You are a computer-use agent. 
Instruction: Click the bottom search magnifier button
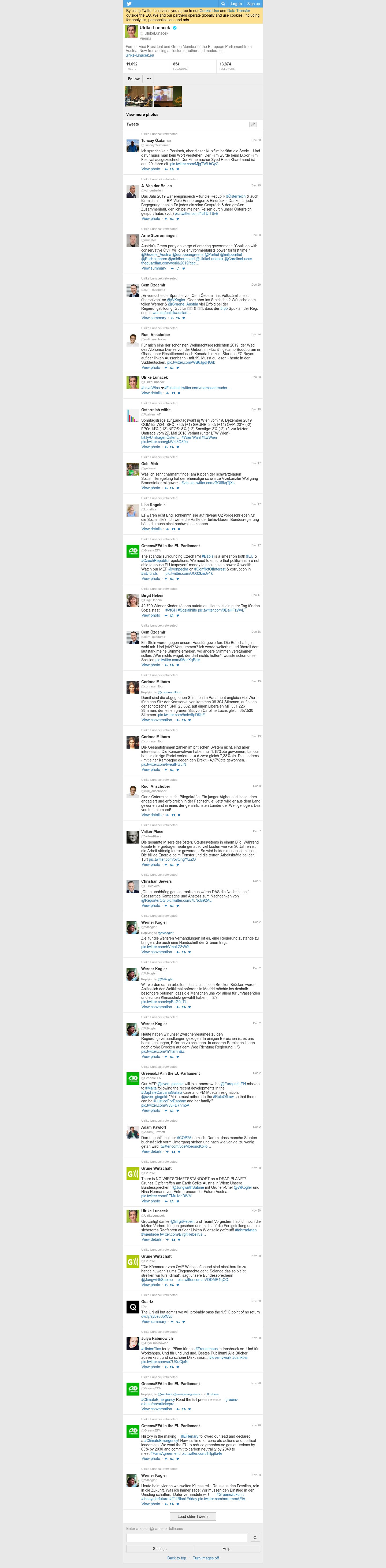(255, 1538)
